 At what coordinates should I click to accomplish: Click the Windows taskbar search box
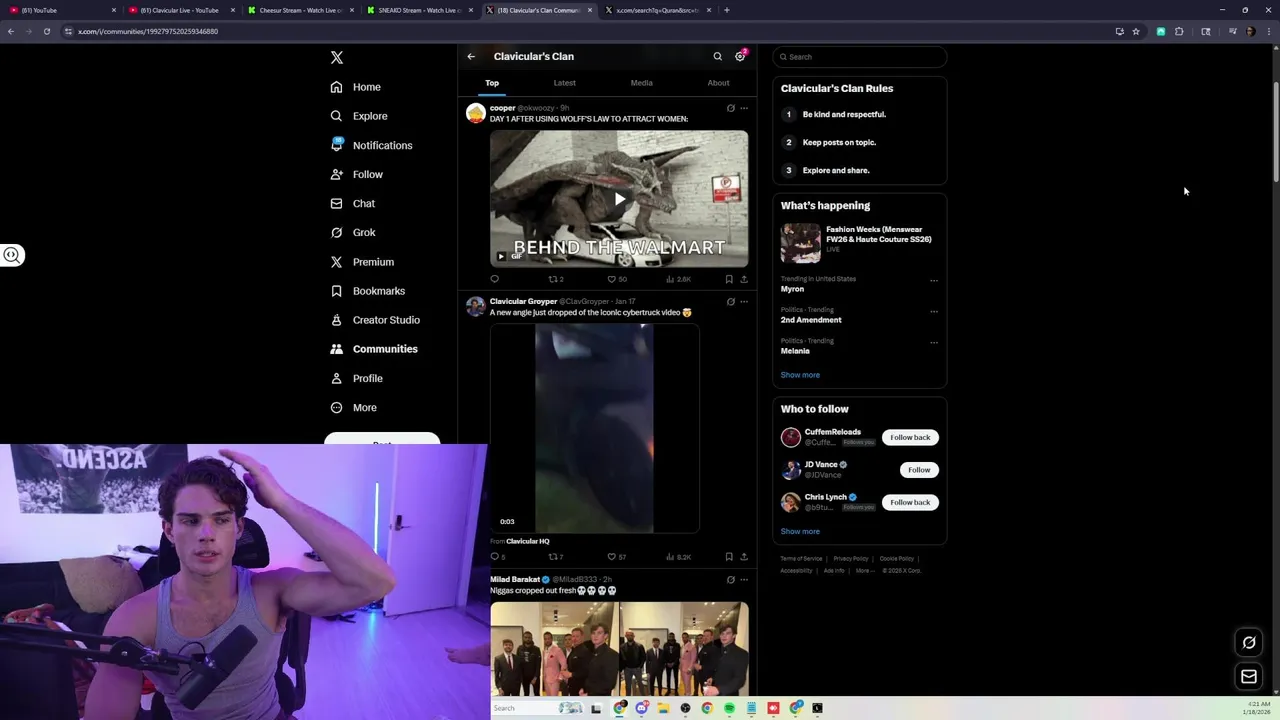537,708
